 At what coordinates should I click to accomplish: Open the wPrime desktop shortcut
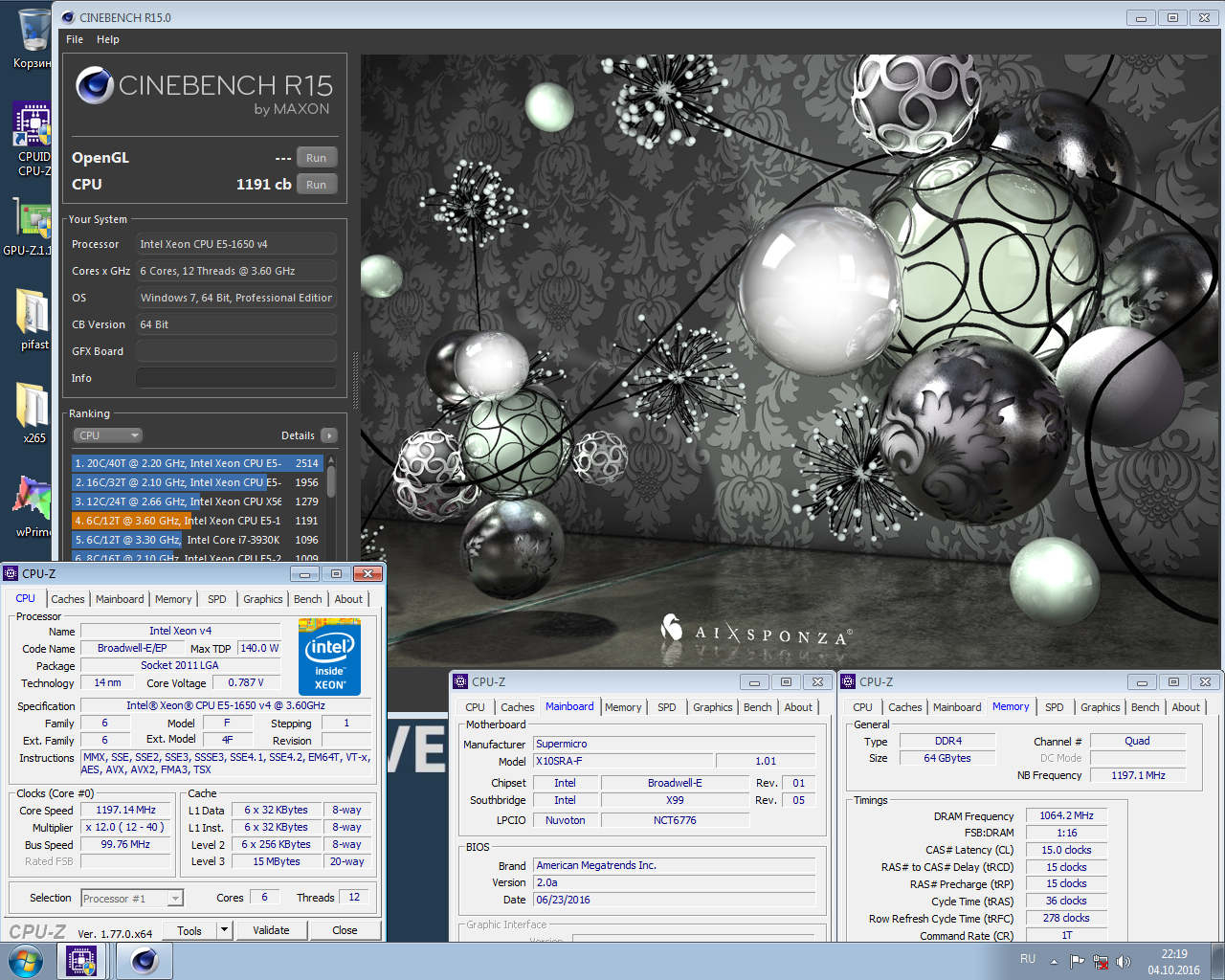tap(33, 506)
